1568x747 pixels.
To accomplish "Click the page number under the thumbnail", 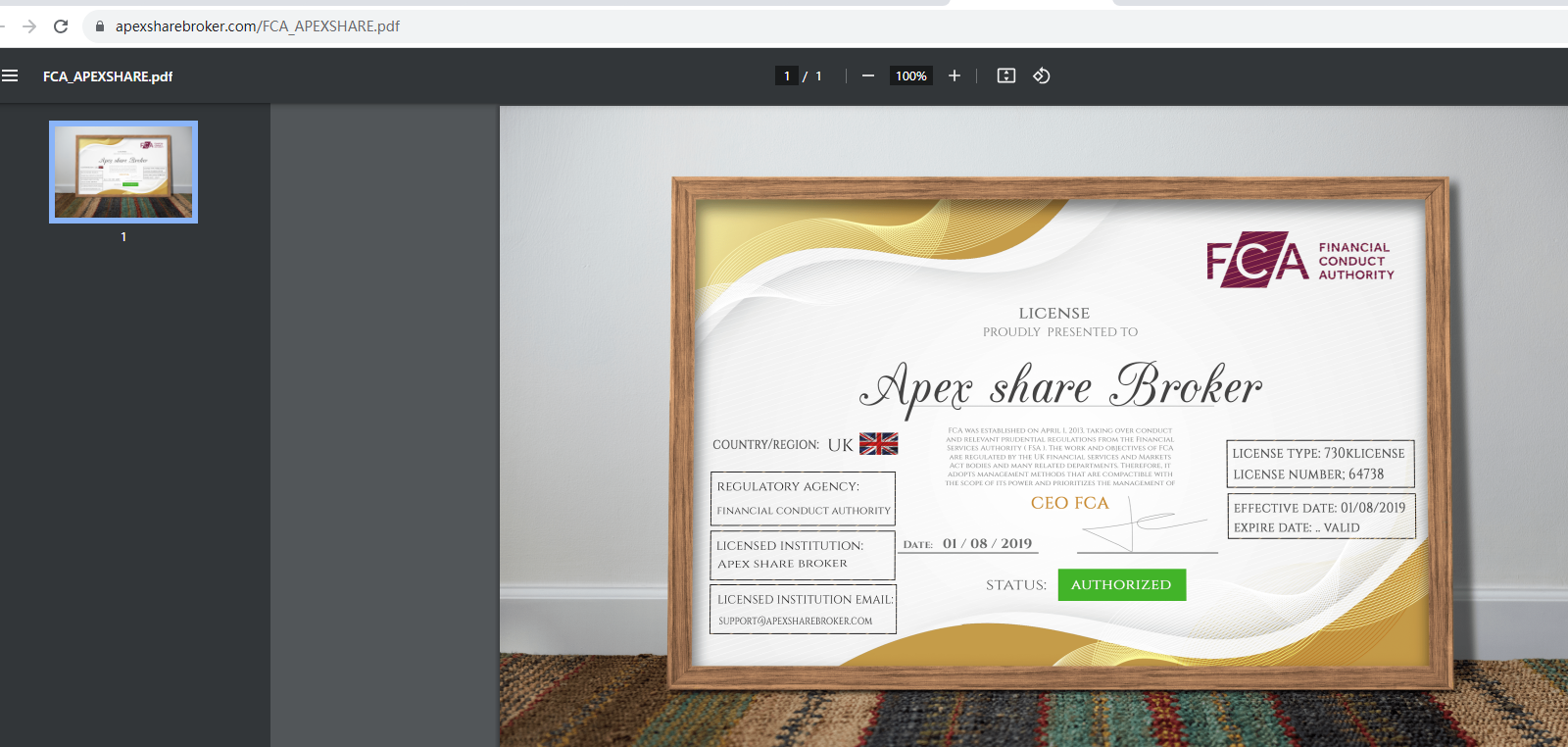I will point(123,237).
